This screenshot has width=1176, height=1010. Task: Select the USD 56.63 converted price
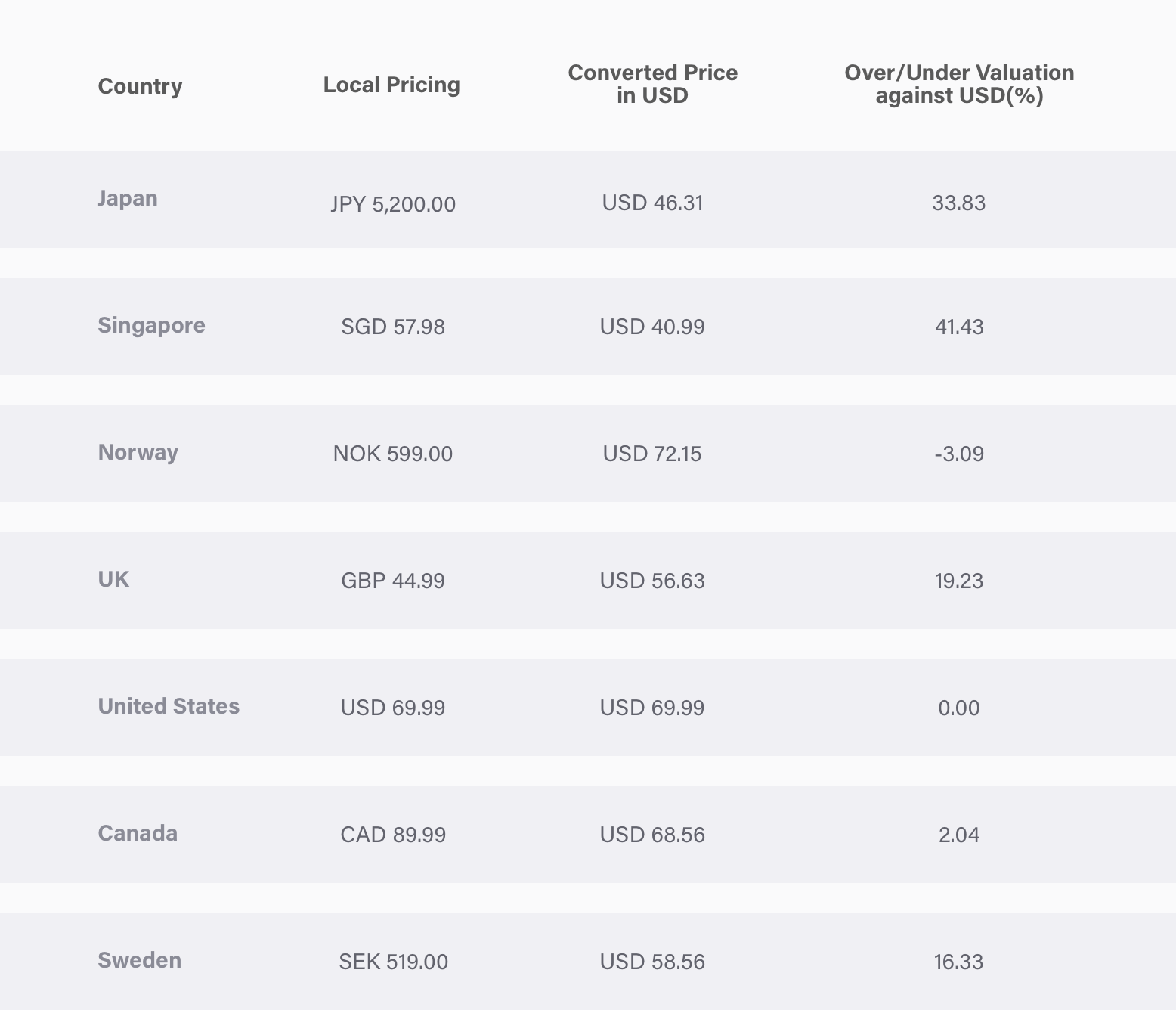tap(652, 581)
